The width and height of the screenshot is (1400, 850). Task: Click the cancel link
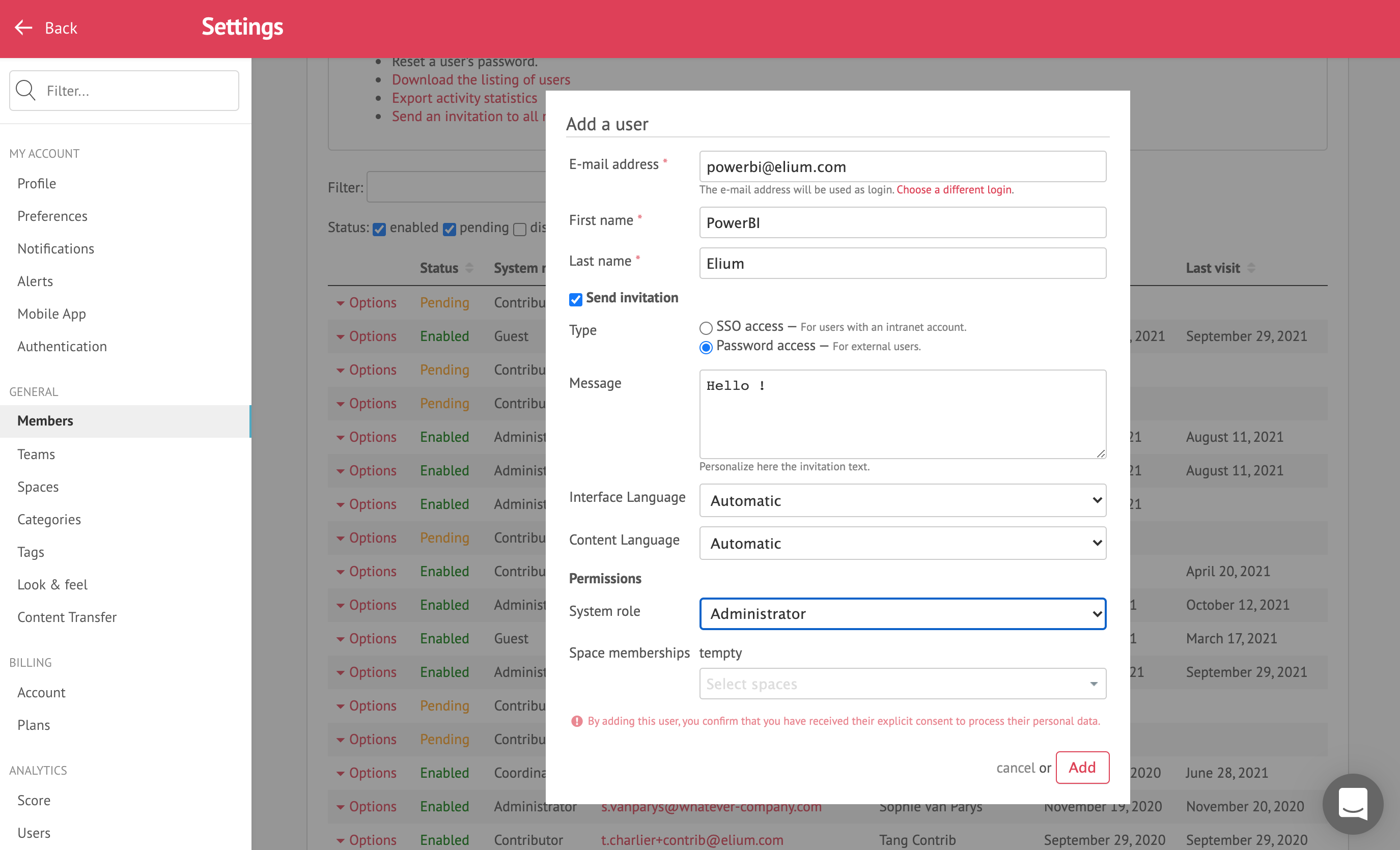pyautogui.click(x=1015, y=768)
